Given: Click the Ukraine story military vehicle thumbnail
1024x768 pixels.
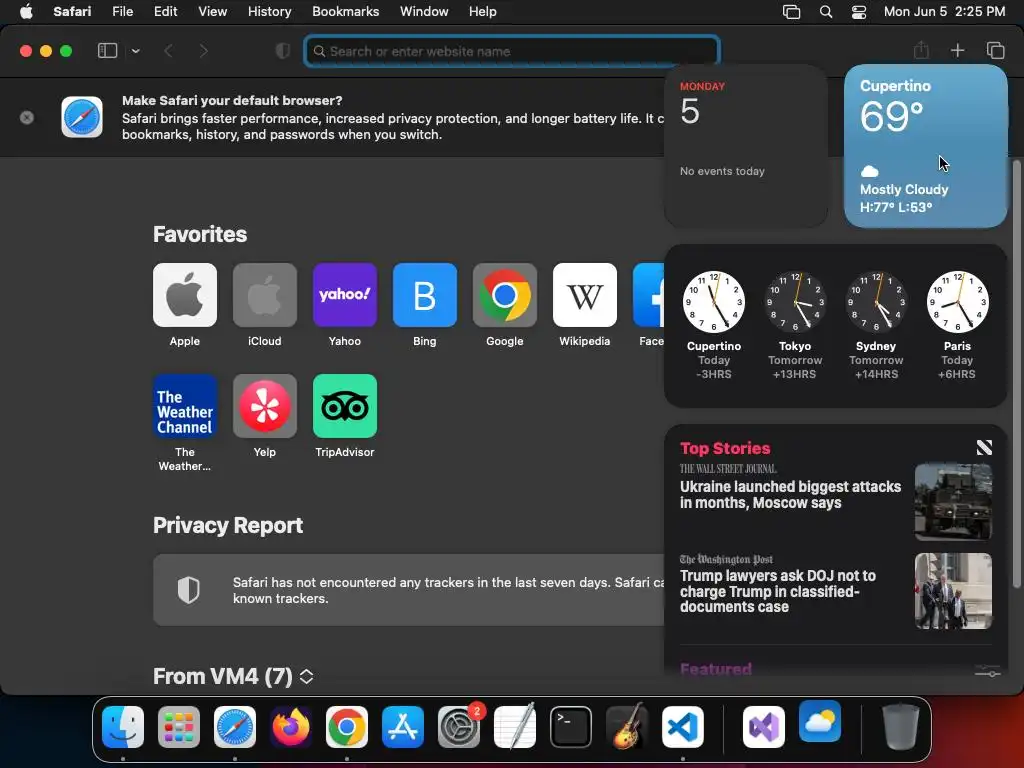Looking at the screenshot, I should coord(953,502).
